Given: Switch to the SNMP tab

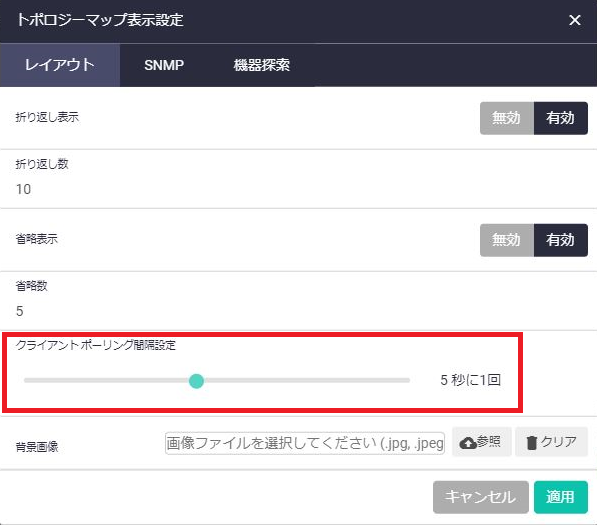Looking at the screenshot, I should point(164,65).
